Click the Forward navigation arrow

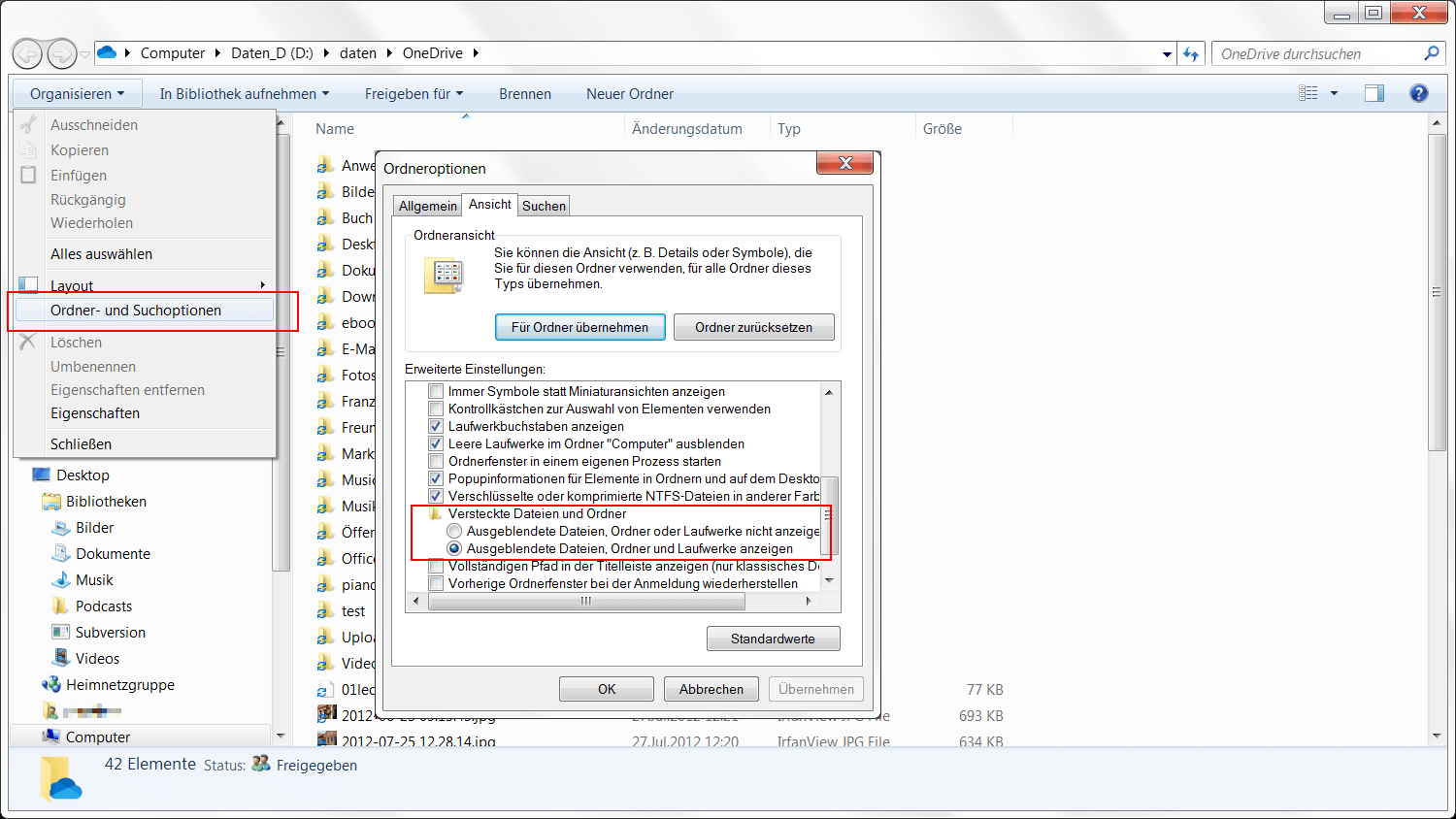61,53
